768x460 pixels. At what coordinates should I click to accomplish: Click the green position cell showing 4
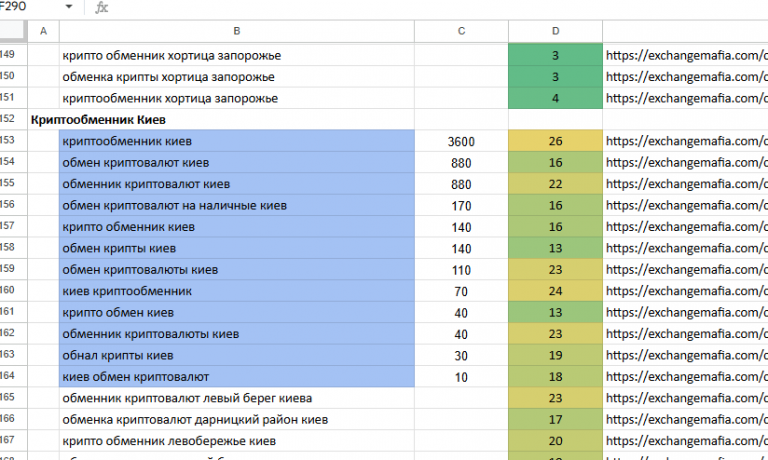point(555,98)
